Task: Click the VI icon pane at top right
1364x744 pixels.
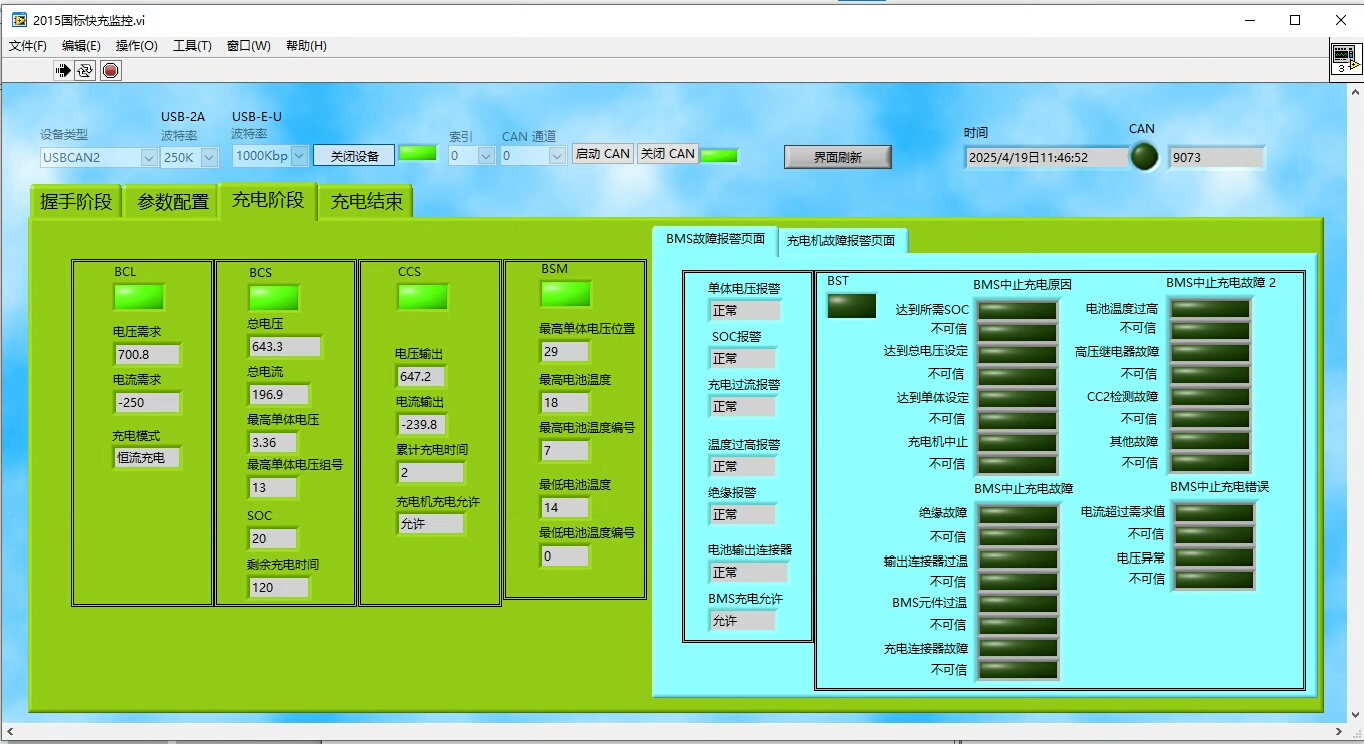Action: tap(1346, 59)
